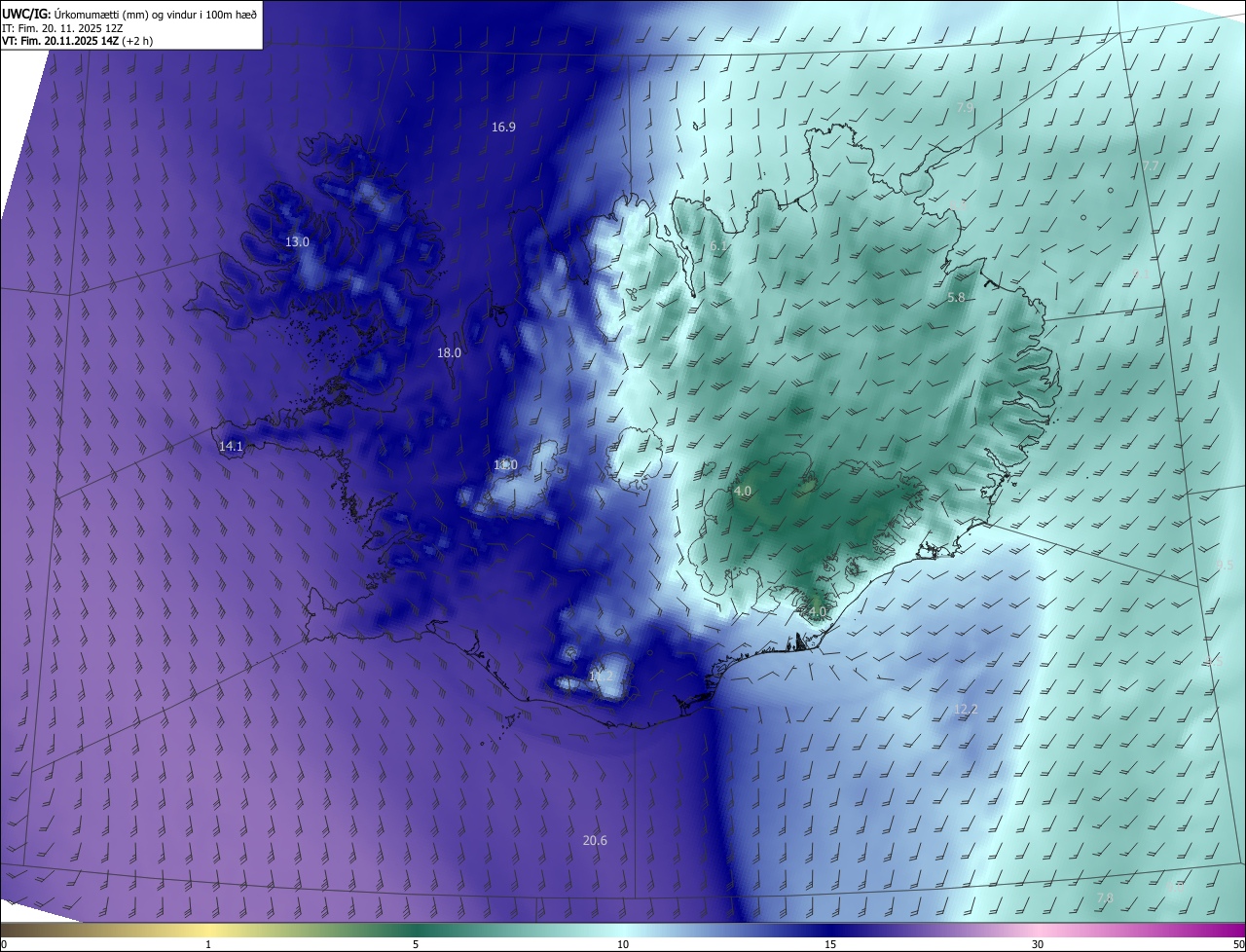Click the colour scale tick label 50
This screenshot has width=1246, height=952.
coord(1238,945)
